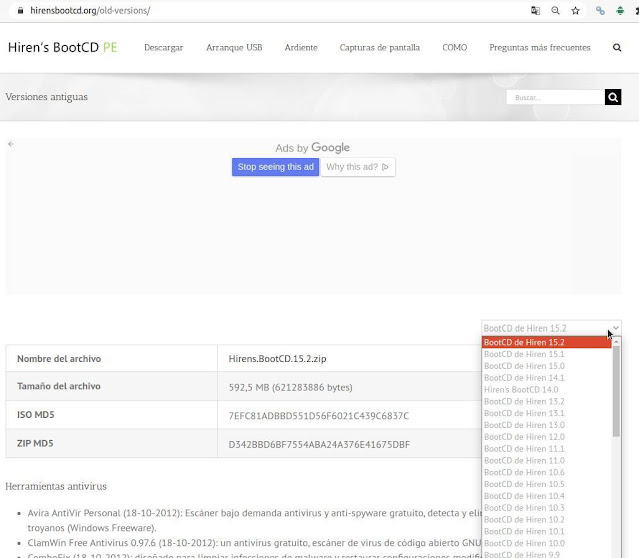Select BootCD de Hiren 13.2 option
The width and height of the screenshot is (639, 558).
click(546, 401)
